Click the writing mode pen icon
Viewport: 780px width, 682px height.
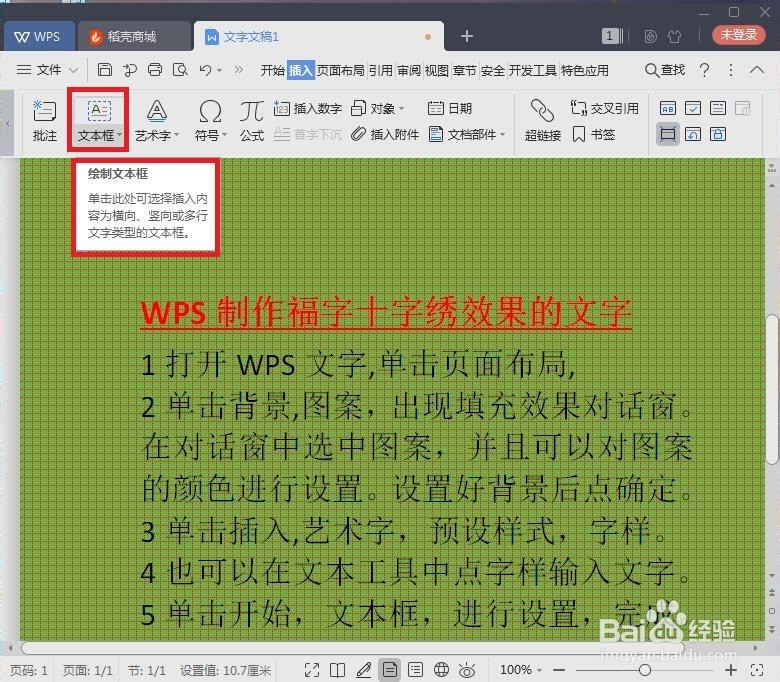tap(364, 670)
